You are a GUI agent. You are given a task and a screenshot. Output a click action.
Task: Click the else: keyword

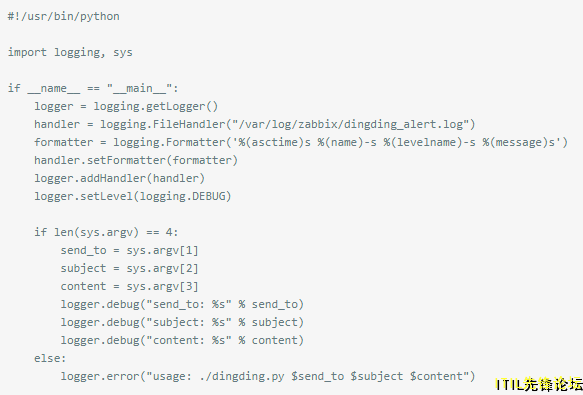point(50,358)
